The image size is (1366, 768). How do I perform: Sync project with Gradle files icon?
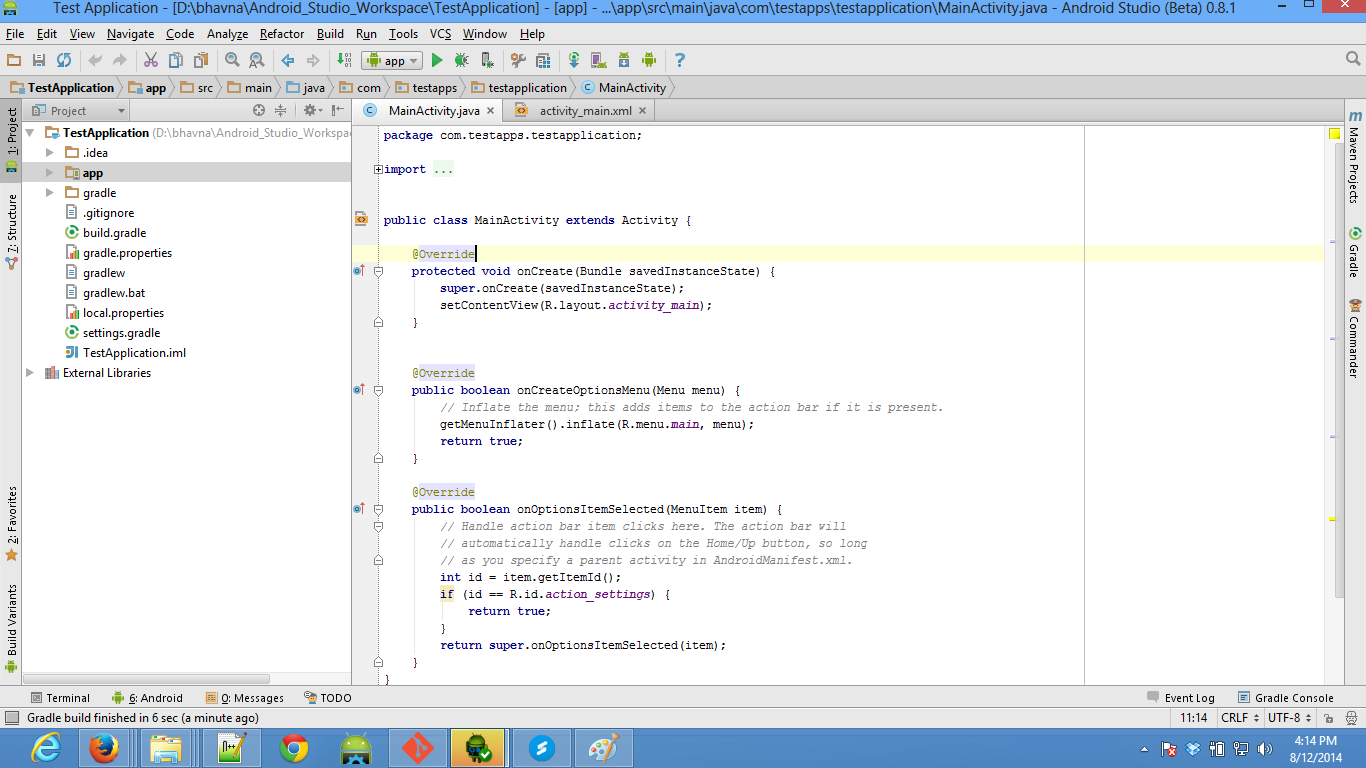[574, 61]
